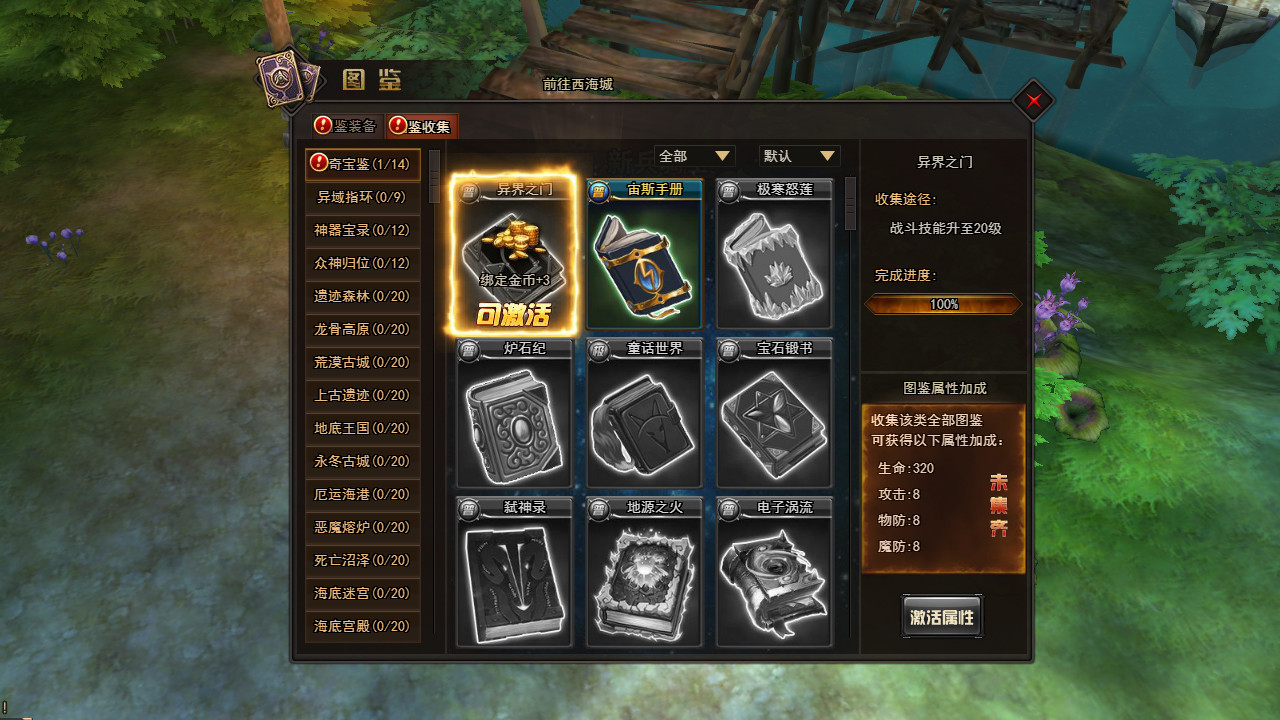
Task: Select the 炉石纪 book icon
Action: click(514, 413)
